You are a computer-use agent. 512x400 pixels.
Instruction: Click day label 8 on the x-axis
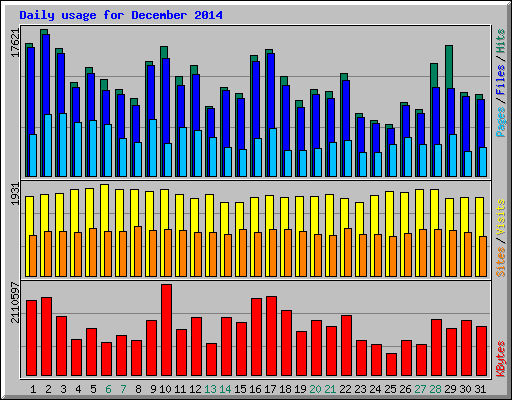138,389
